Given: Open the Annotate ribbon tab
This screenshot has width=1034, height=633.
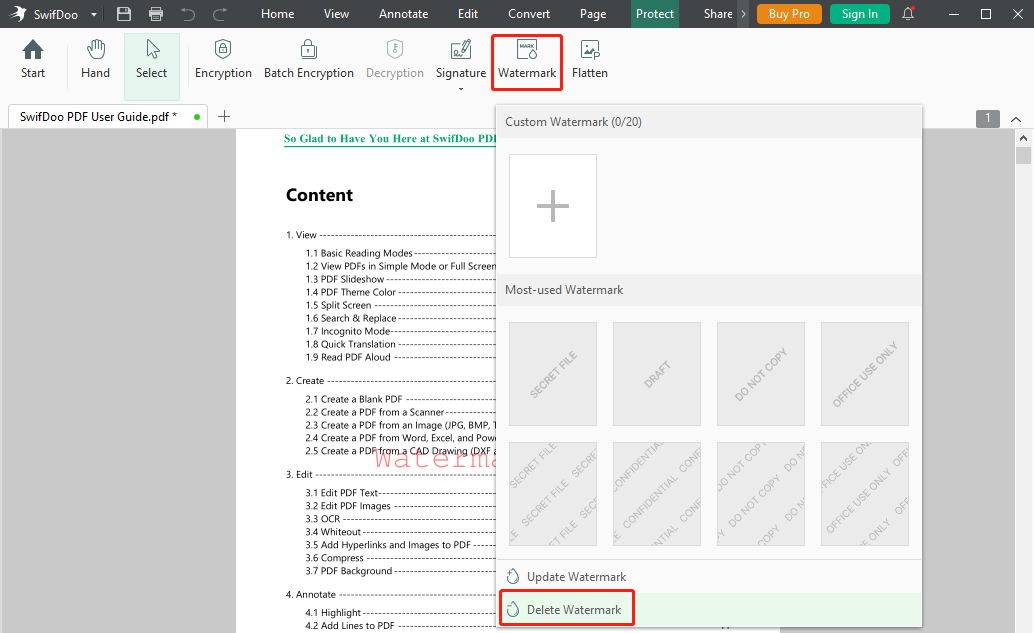Looking at the screenshot, I should tap(404, 14).
